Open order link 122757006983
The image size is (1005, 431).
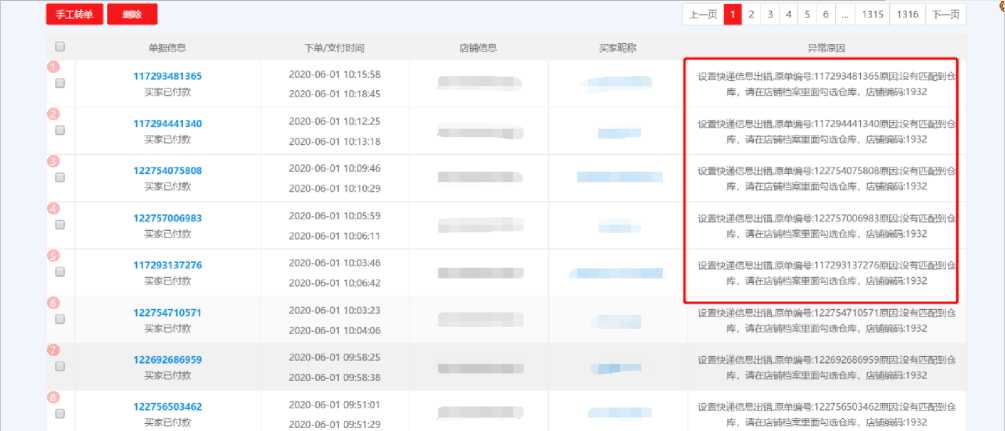click(x=167, y=218)
